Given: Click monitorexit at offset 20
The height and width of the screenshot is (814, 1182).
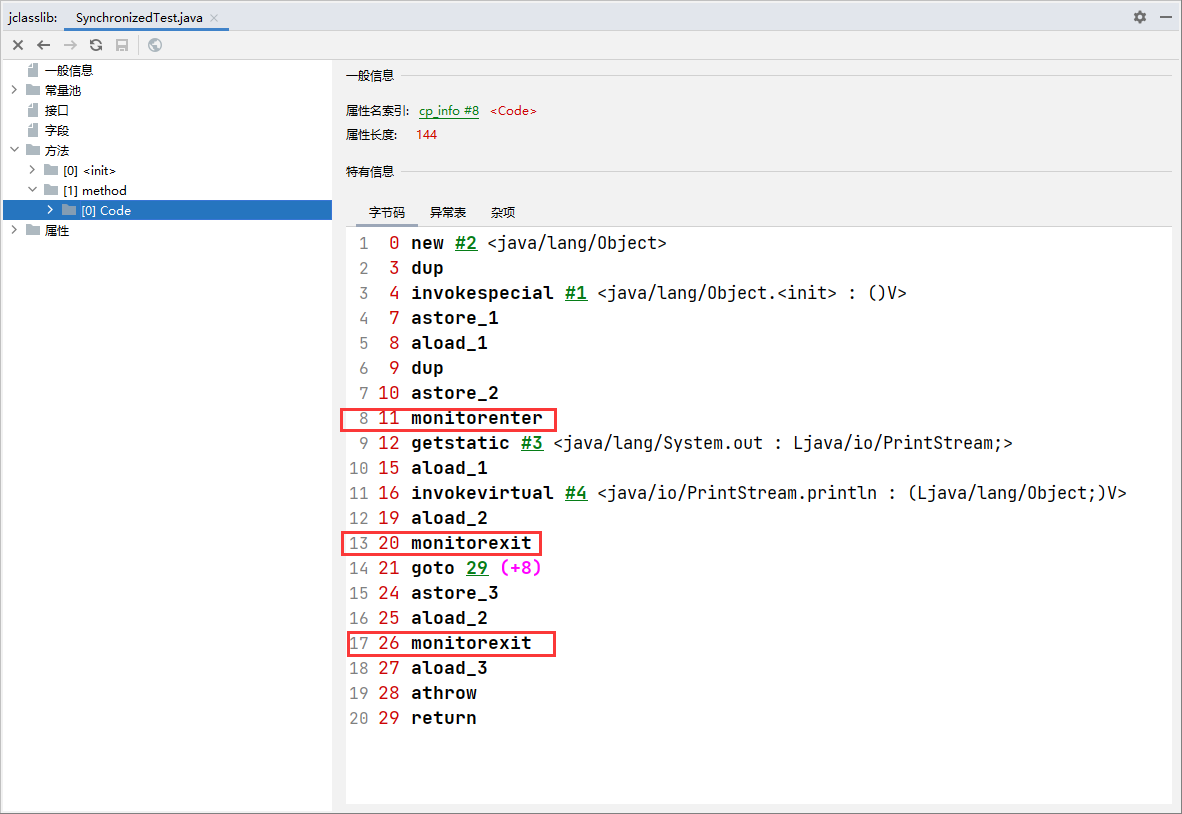Looking at the screenshot, I should click(x=471, y=543).
